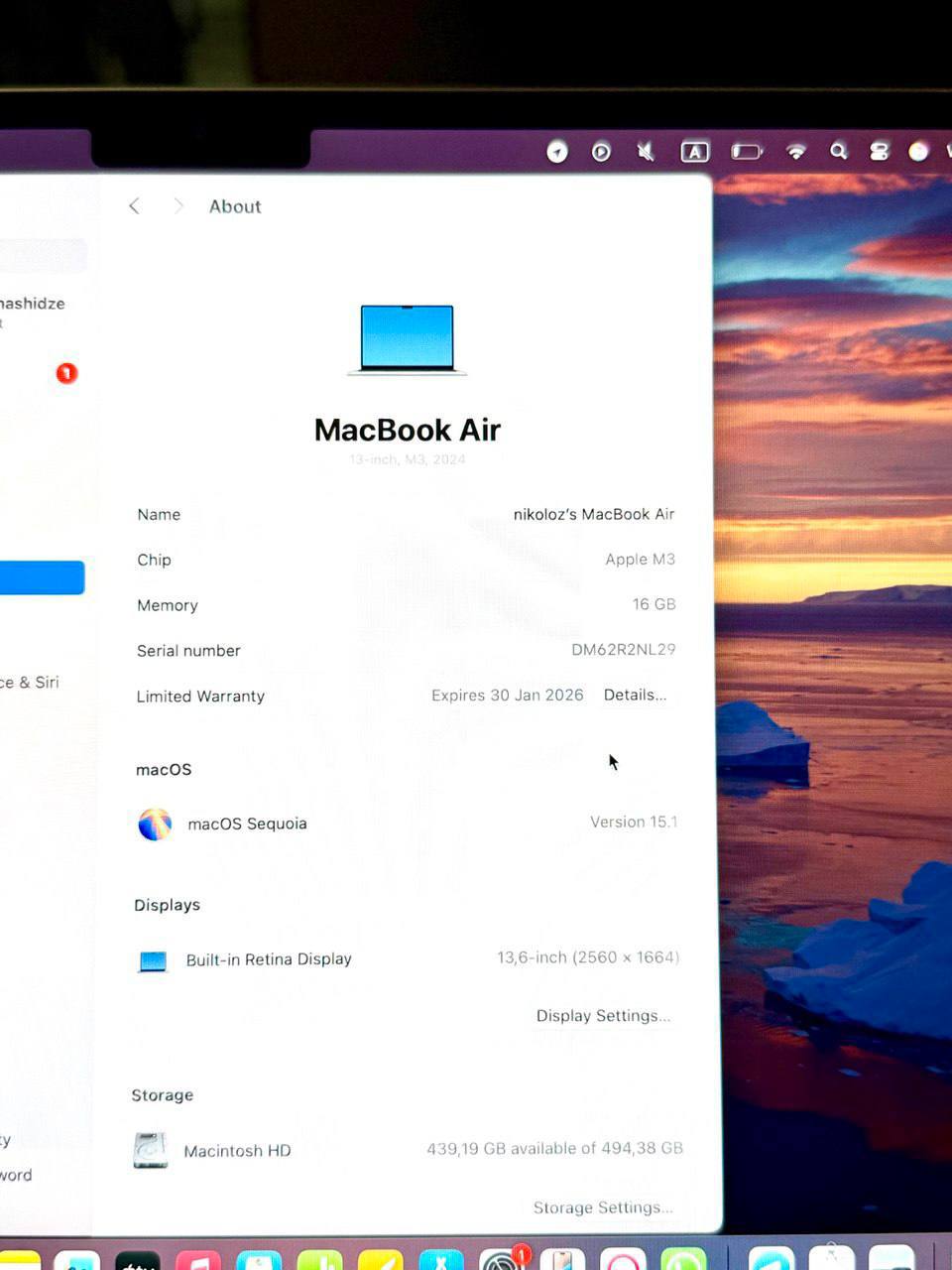
Task: Click the Built-in Retina Display icon
Action: [153, 961]
